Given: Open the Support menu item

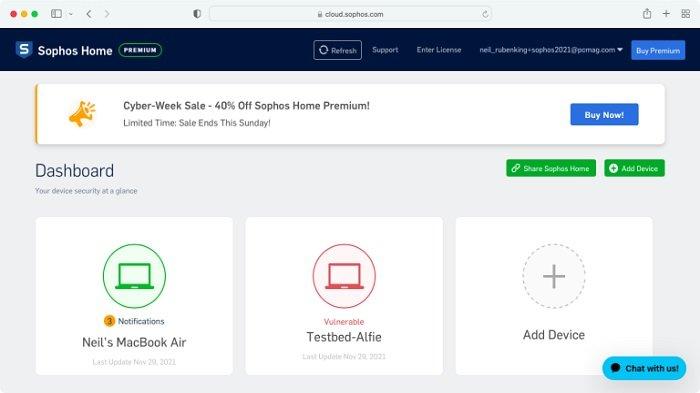Looking at the screenshot, I should pos(385,50).
